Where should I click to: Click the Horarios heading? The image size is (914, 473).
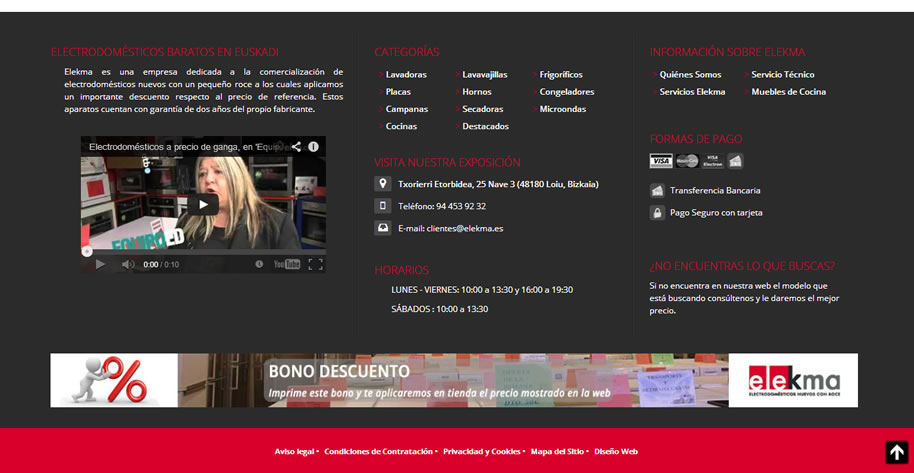402,270
